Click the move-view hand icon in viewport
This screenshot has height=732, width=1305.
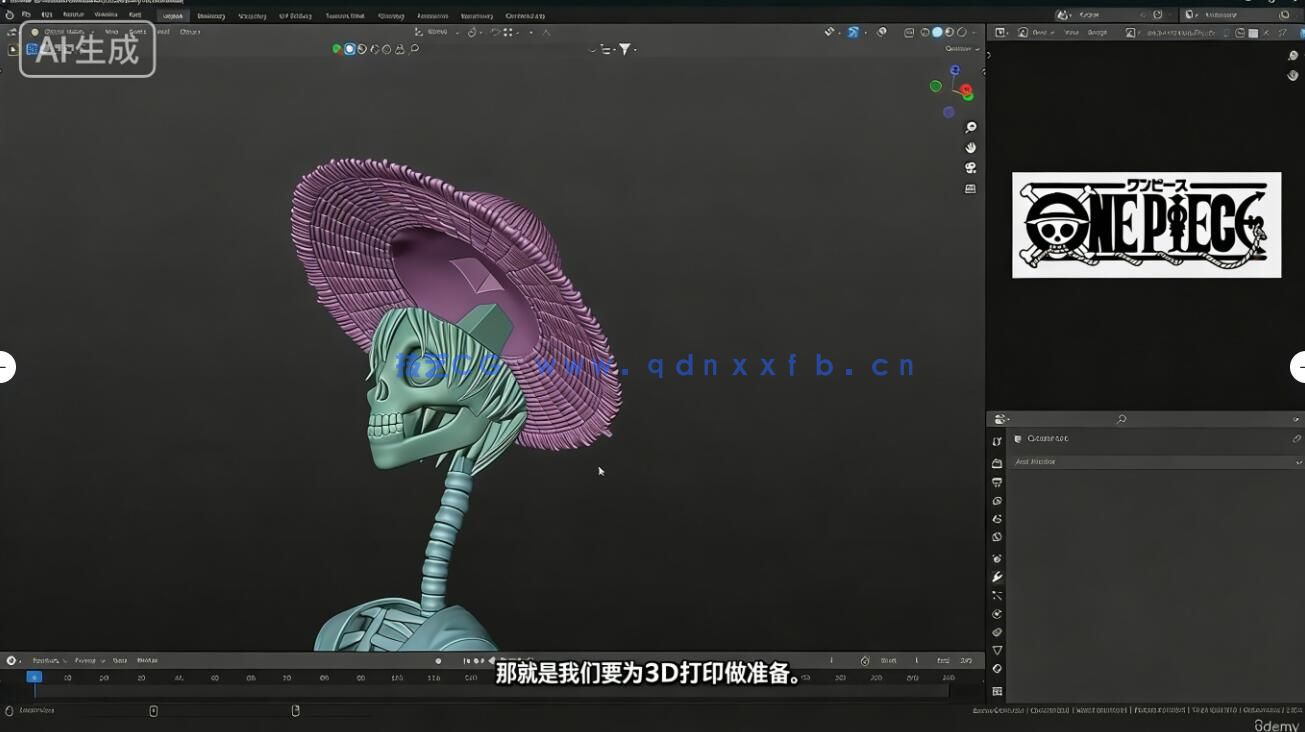click(970, 147)
